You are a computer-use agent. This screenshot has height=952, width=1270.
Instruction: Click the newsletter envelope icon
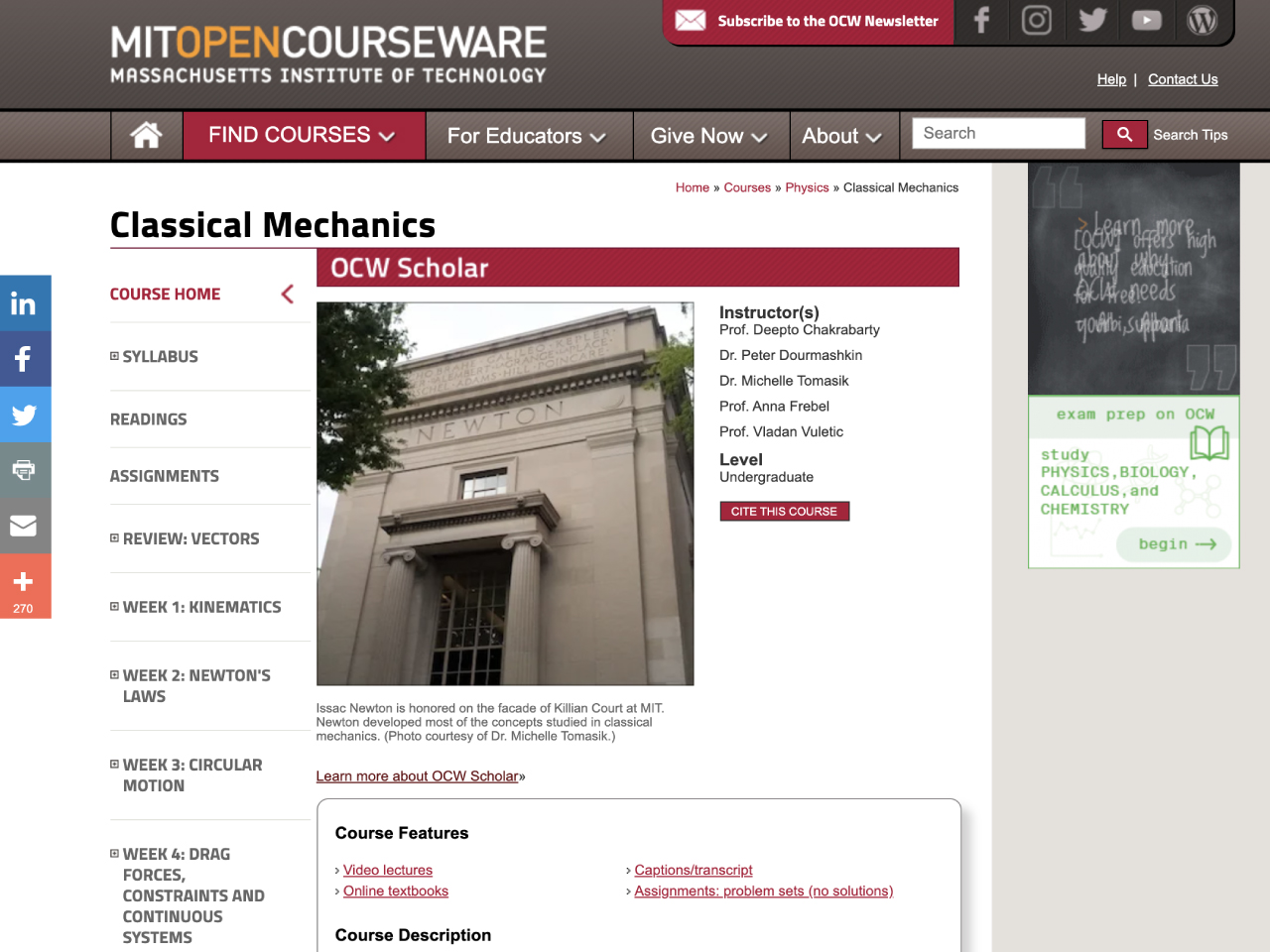pos(690,21)
